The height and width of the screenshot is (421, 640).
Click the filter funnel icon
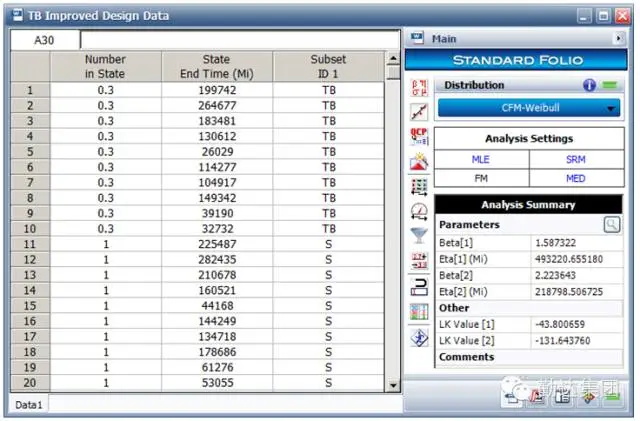(420, 236)
